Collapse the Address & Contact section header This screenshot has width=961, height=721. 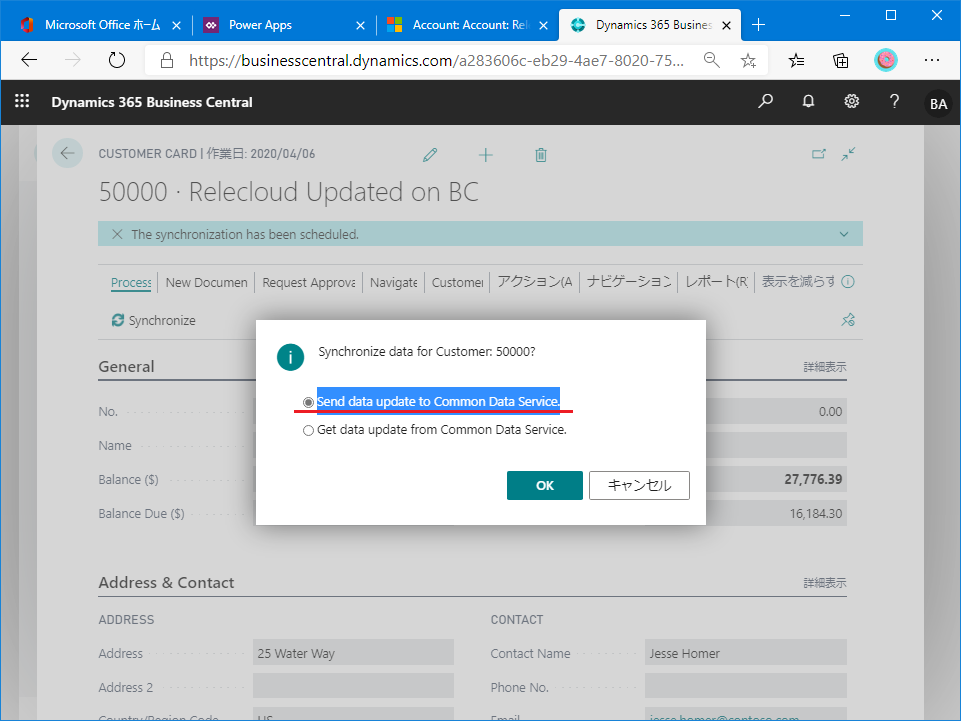166,582
